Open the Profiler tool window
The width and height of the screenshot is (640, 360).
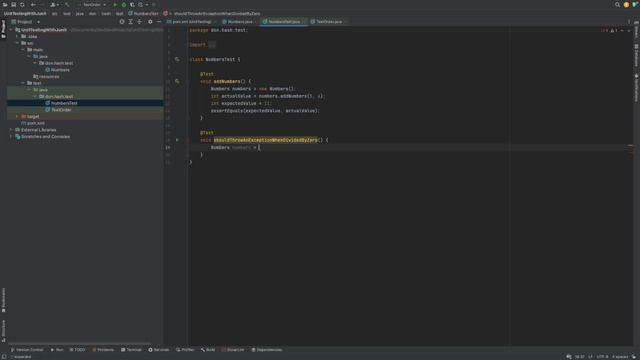point(185,350)
